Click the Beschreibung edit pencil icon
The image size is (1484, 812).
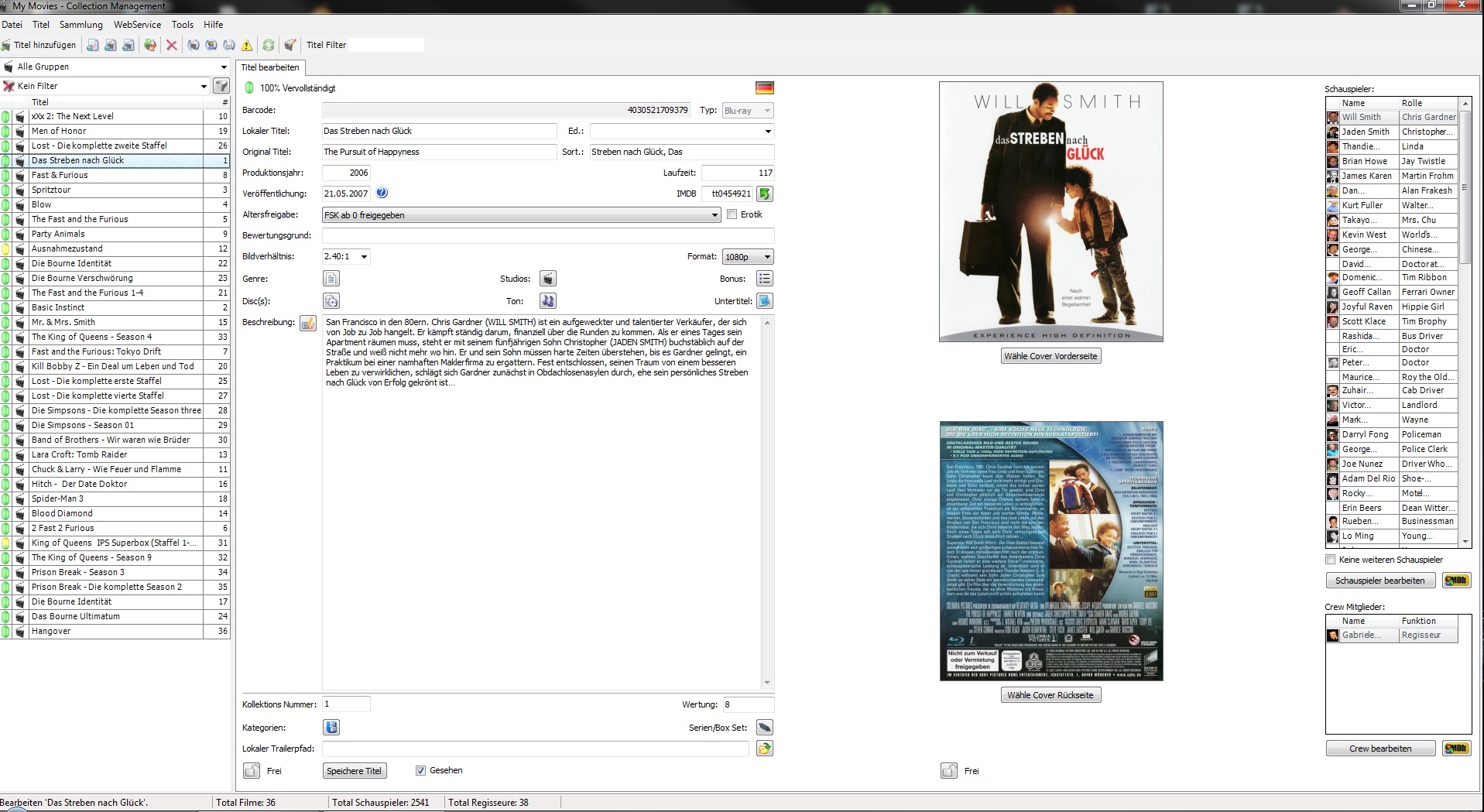(x=308, y=324)
